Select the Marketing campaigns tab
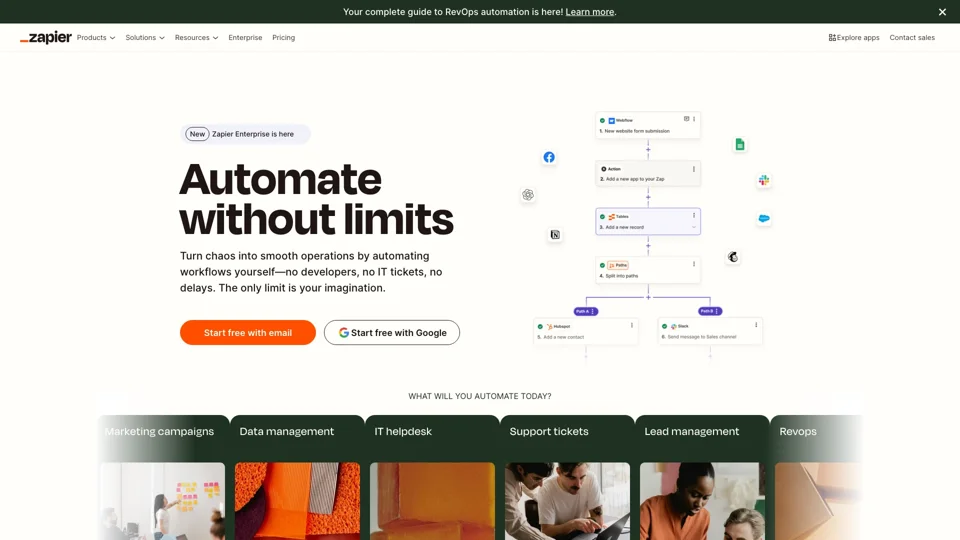Image resolution: width=960 pixels, height=540 pixels. (159, 431)
